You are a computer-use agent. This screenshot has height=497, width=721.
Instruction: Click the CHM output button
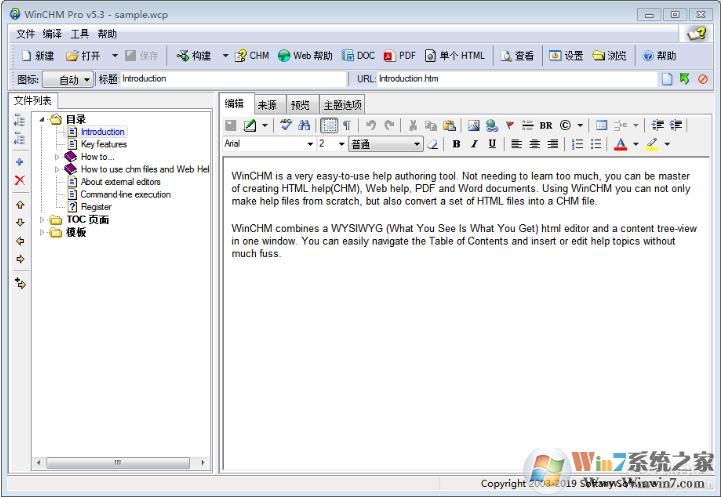coord(252,56)
